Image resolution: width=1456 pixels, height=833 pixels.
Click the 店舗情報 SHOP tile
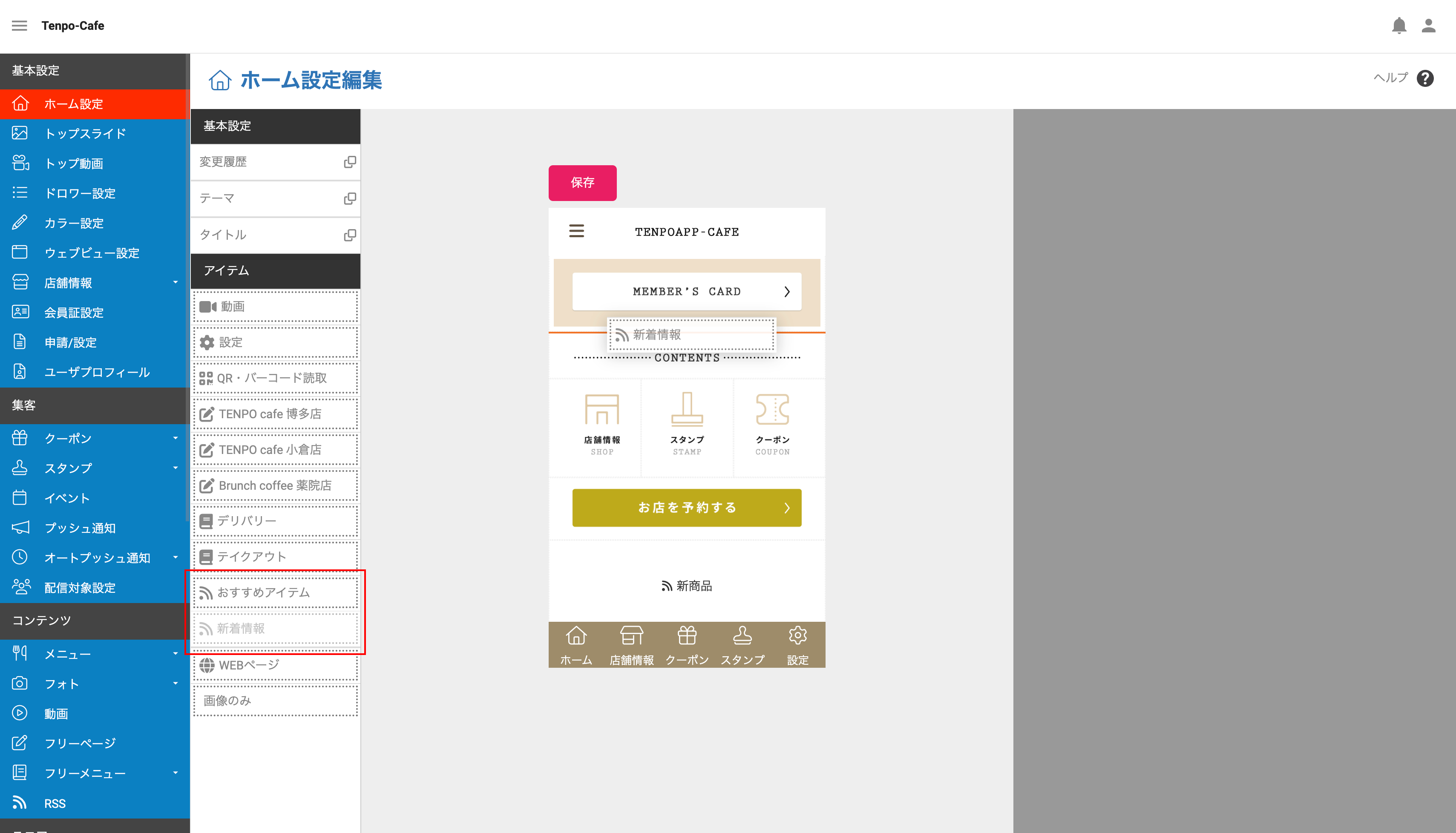[x=595, y=428]
